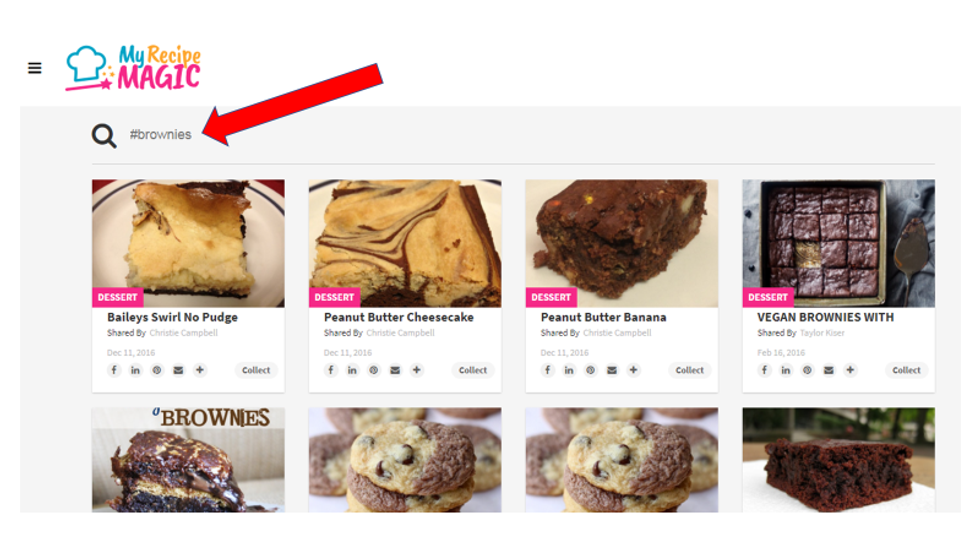Open the Vegan Brownies pan photo thumbnail
This screenshot has width=980, height=551.
(x=838, y=244)
